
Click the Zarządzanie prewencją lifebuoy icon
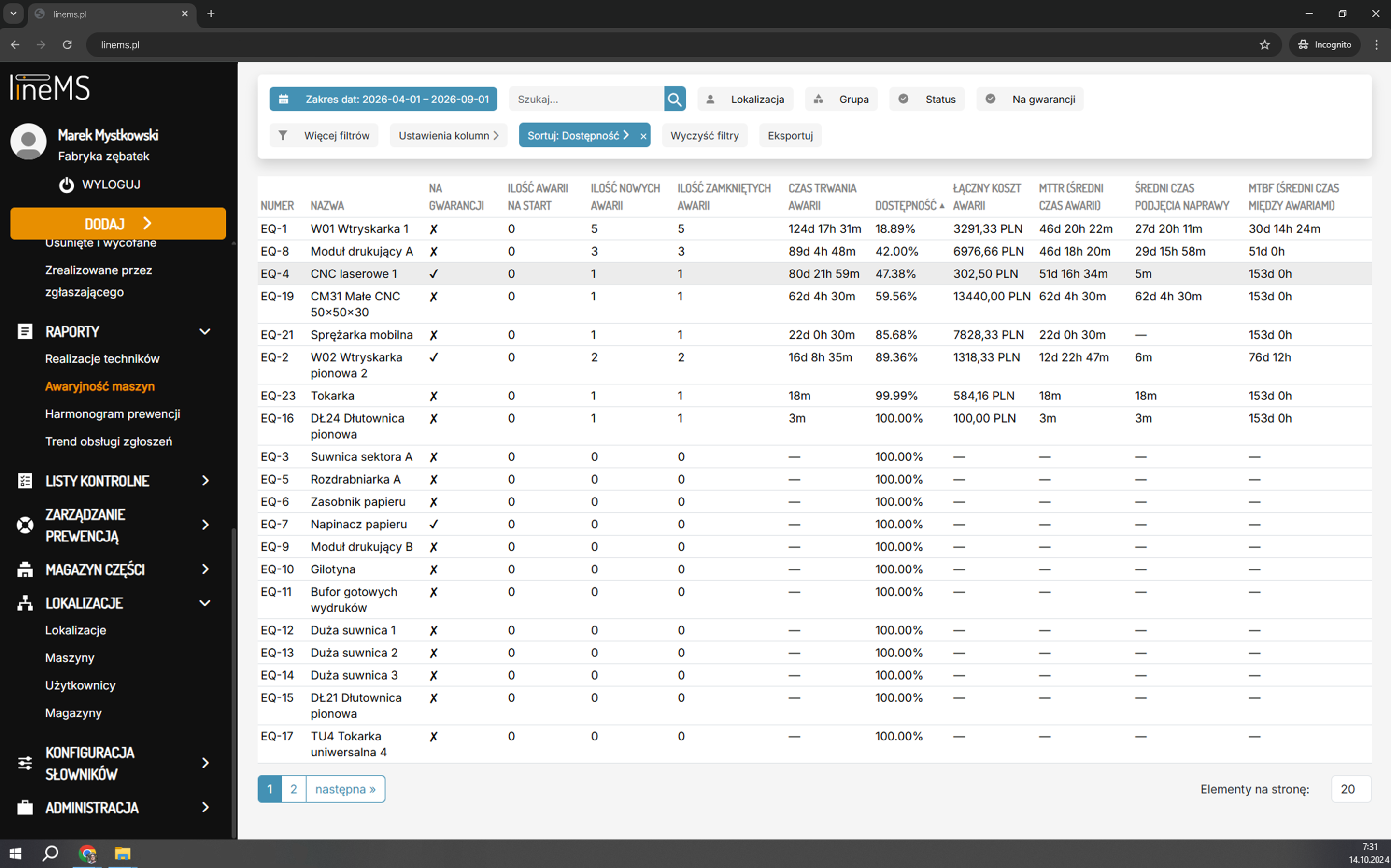[25, 525]
